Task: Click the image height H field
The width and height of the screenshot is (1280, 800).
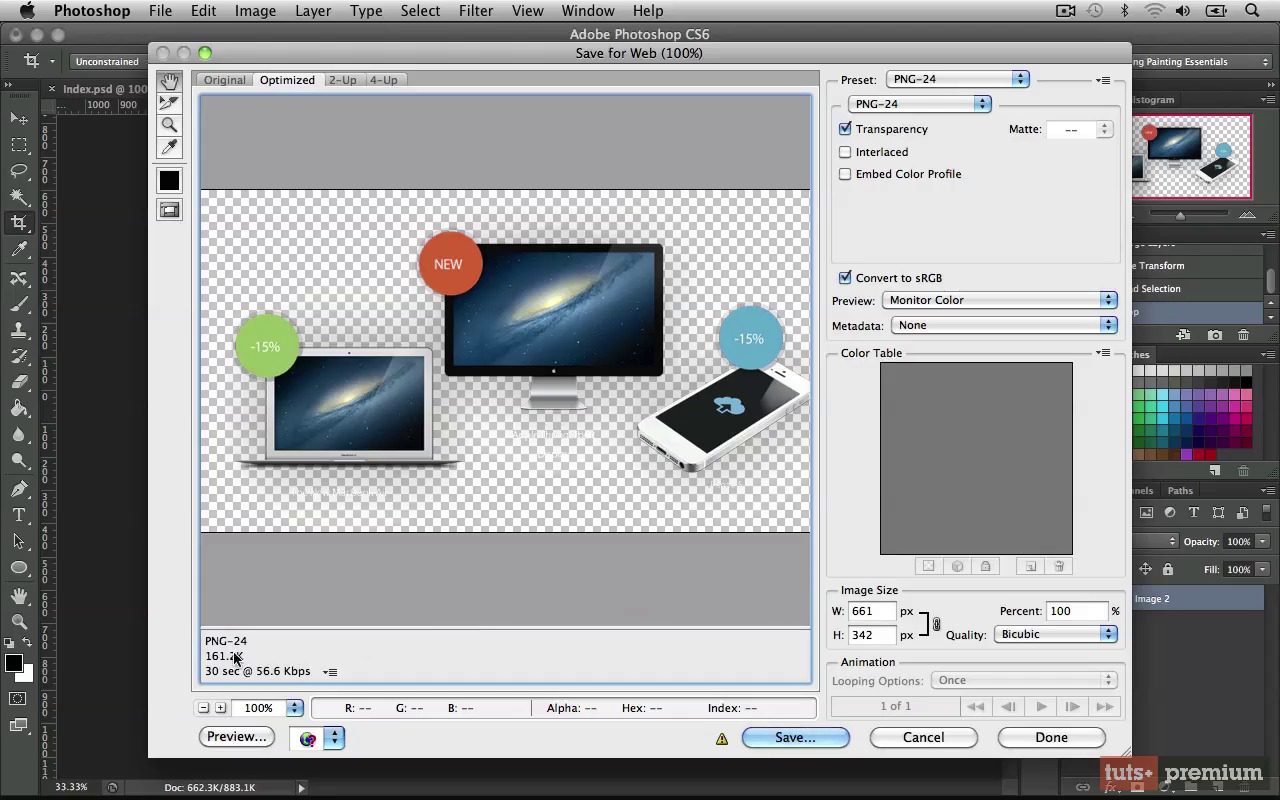Action: pos(872,635)
